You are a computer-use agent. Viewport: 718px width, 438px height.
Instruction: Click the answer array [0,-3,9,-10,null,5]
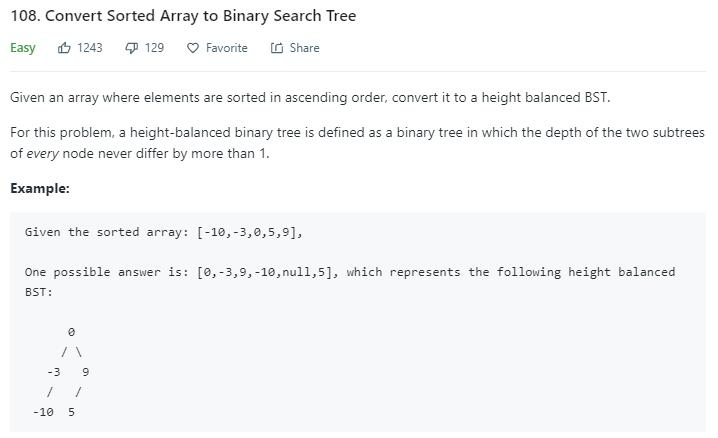267,272
